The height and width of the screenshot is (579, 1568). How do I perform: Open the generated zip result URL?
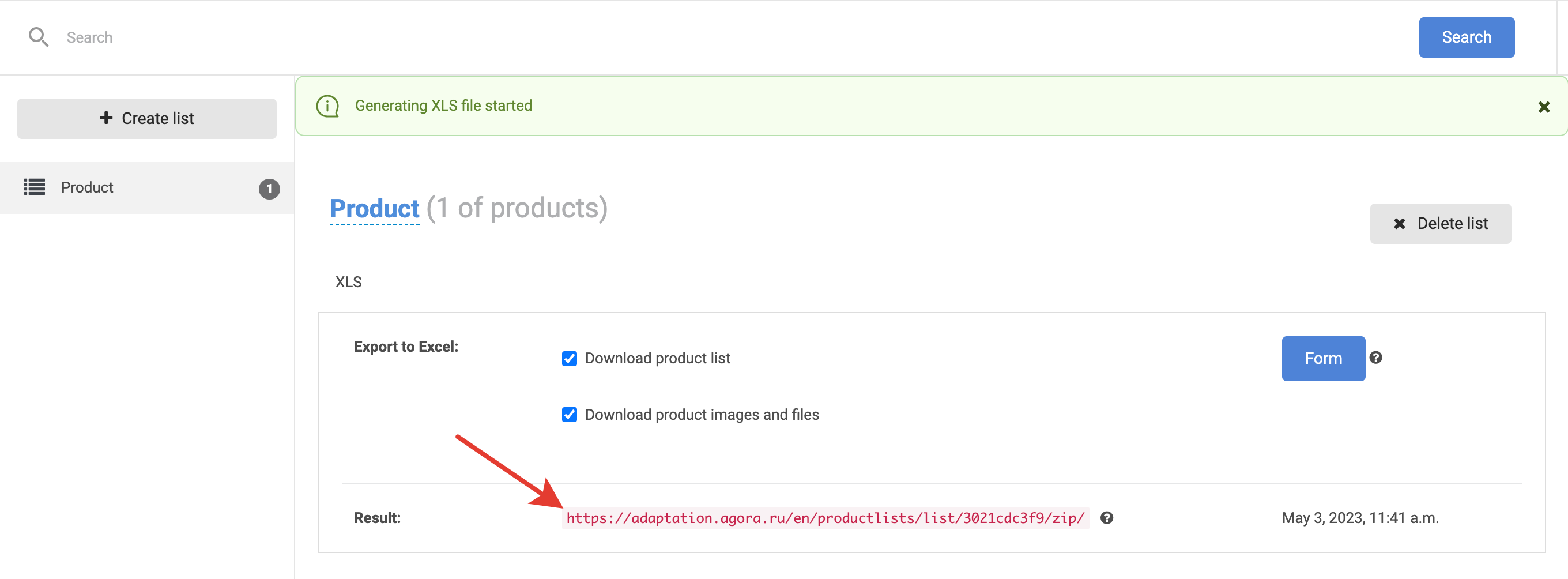[825, 517]
